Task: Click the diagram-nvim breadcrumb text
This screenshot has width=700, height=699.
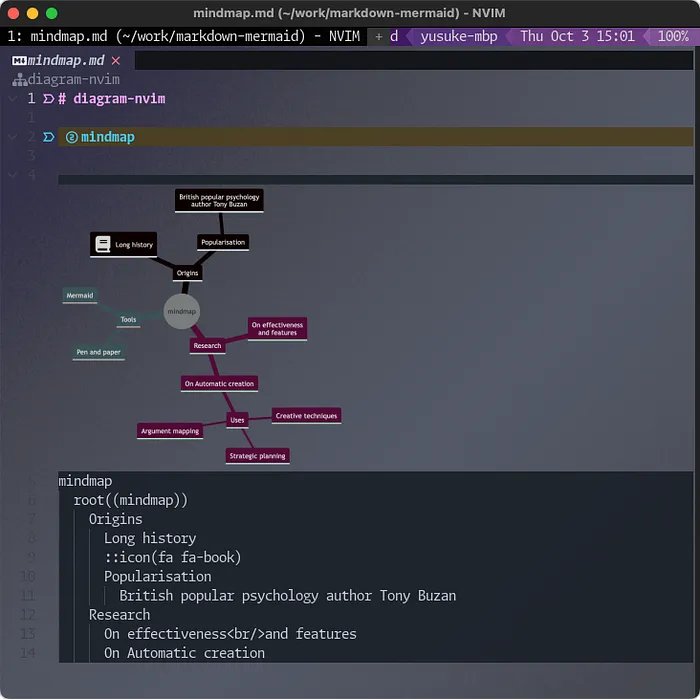Action: (74, 79)
